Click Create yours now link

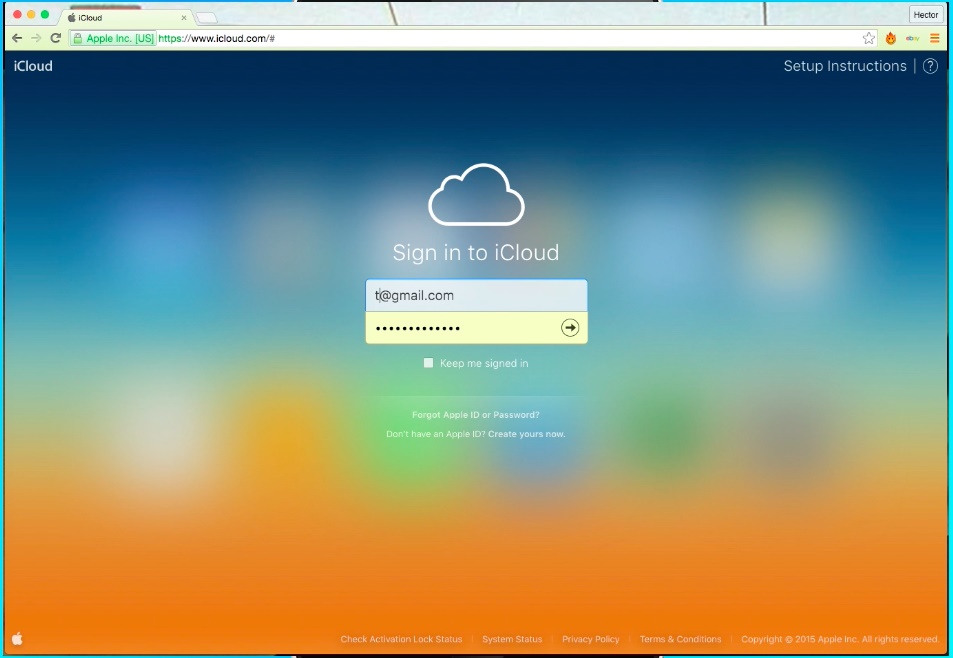526,434
